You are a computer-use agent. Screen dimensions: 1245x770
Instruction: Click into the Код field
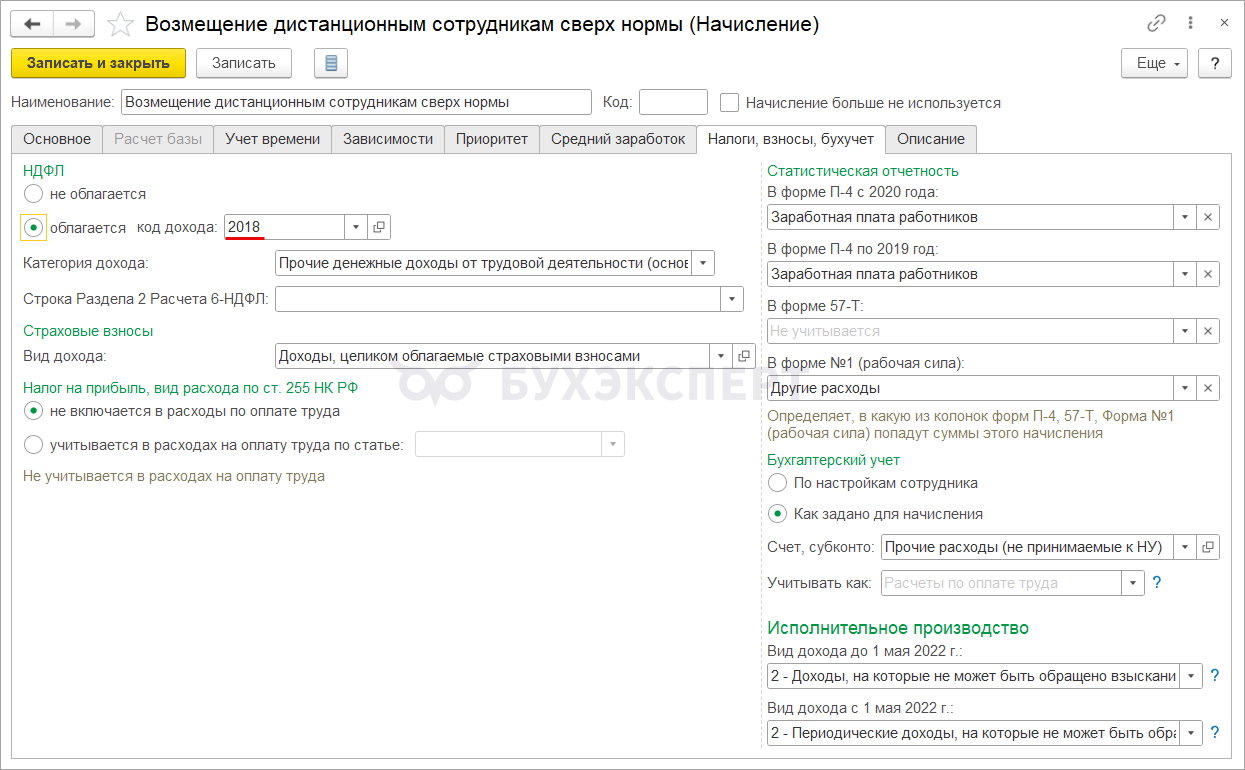673,102
